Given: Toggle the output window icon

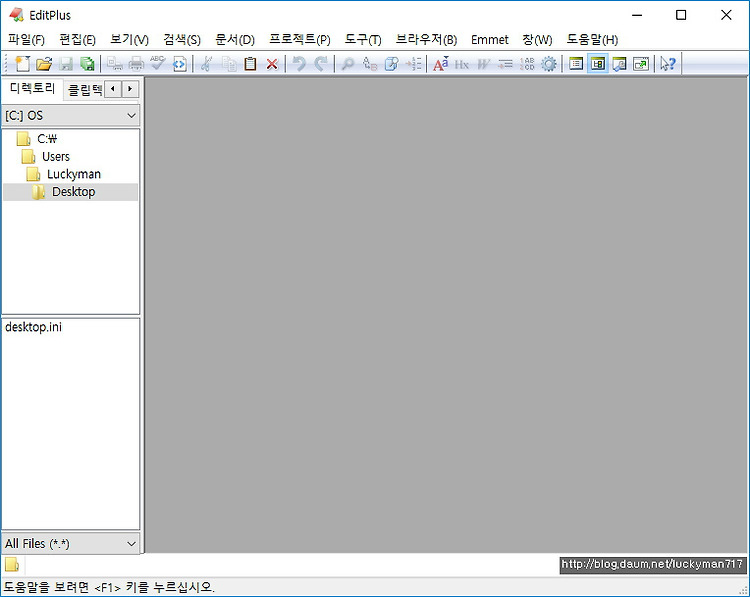Looking at the screenshot, I should tap(619, 64).
